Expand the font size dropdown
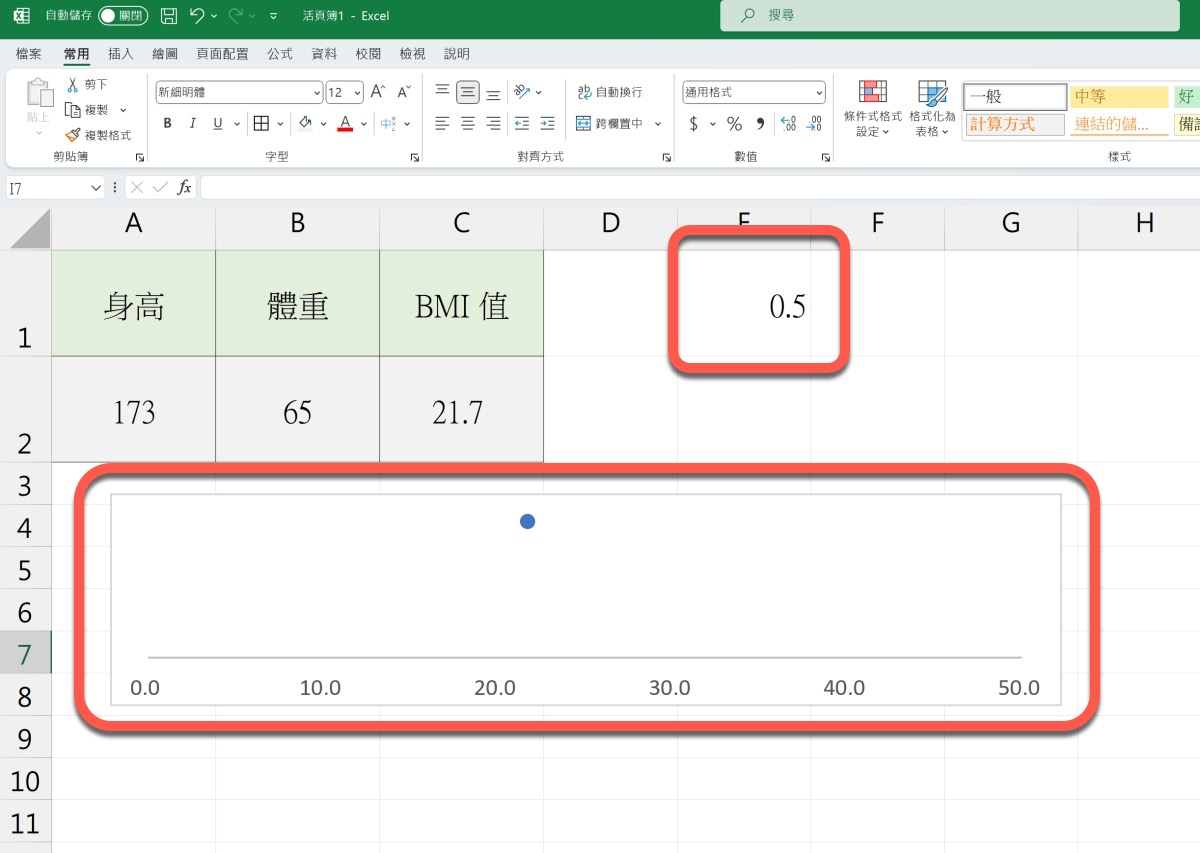 click(358, 93)
